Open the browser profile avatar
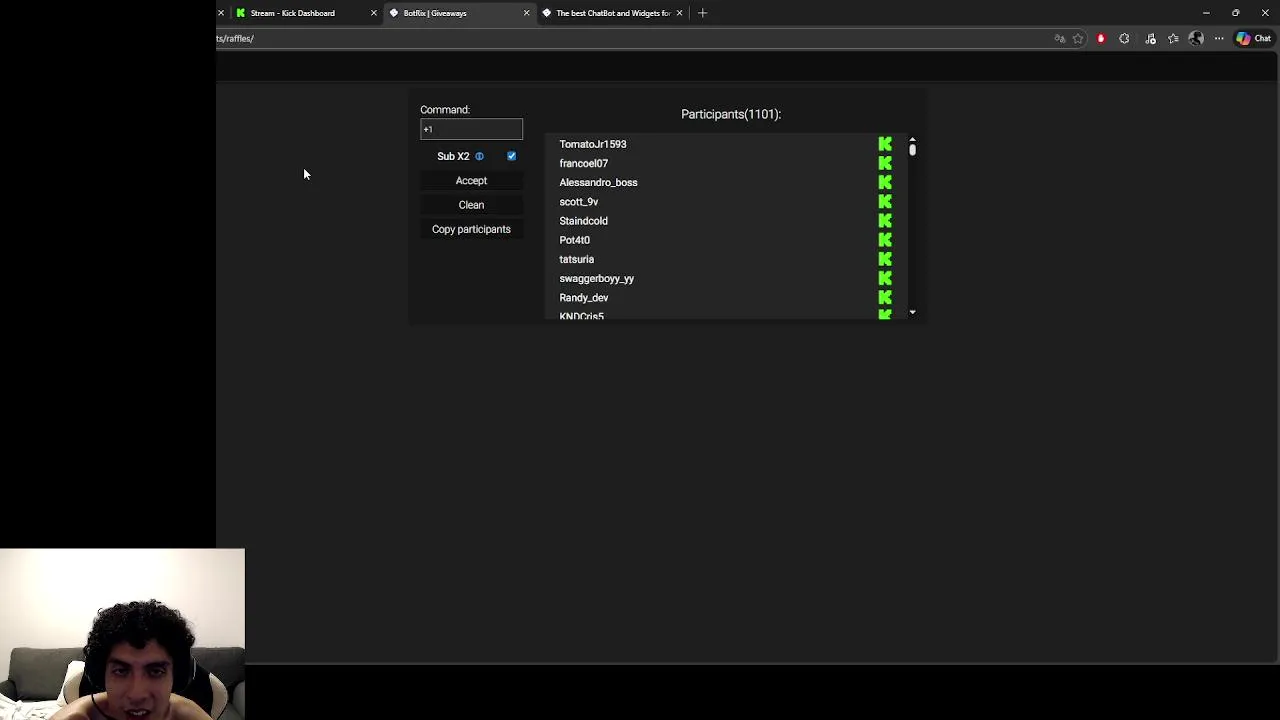 pyautogui.click(x=1196, y=39)
